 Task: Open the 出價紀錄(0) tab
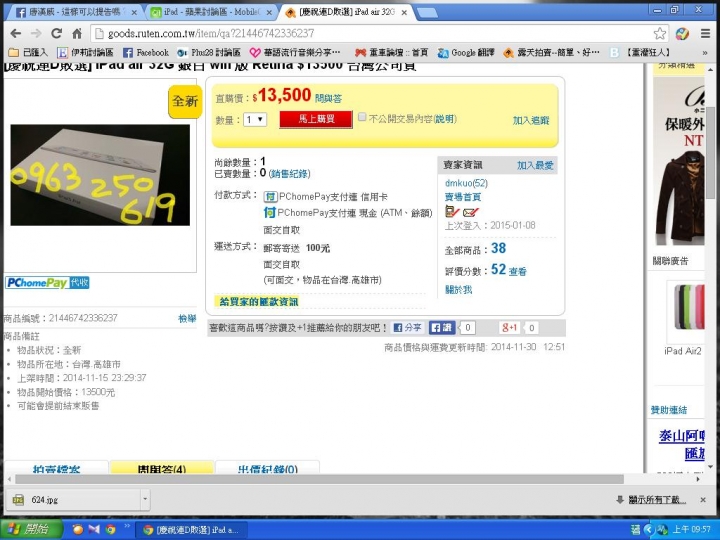(267, 468)
